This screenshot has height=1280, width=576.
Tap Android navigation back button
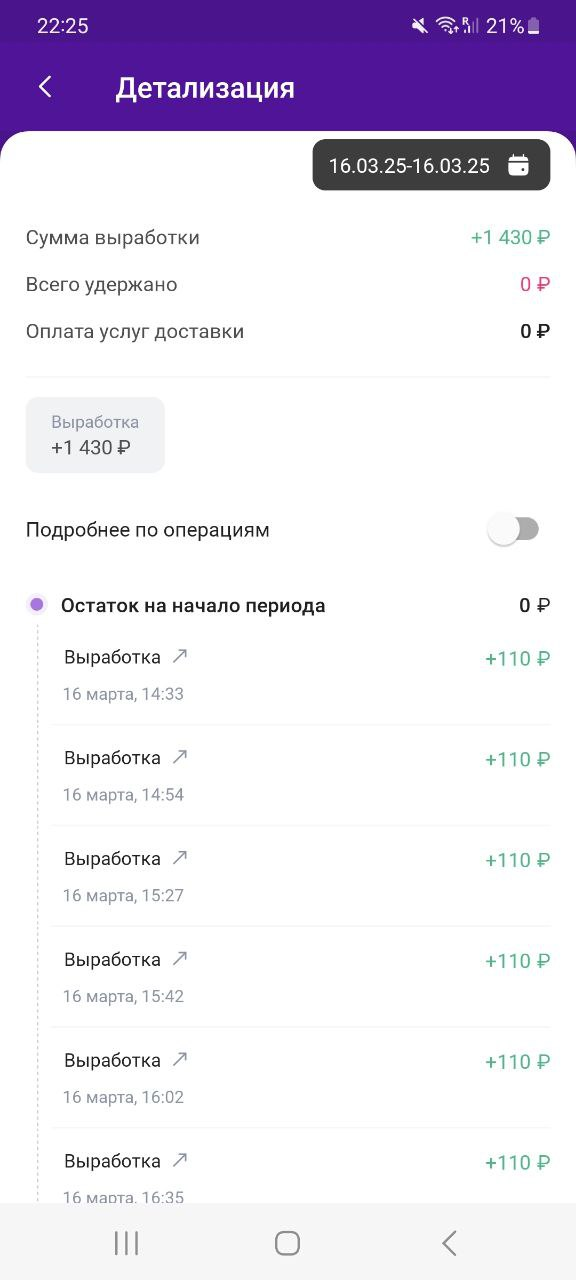[449, 1243]
